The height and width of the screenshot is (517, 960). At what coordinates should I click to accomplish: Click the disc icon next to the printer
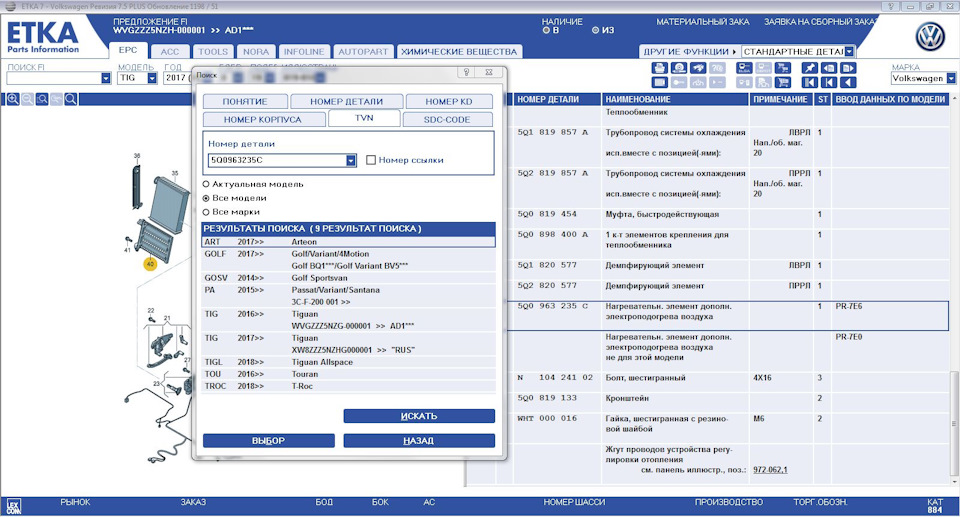678,68
